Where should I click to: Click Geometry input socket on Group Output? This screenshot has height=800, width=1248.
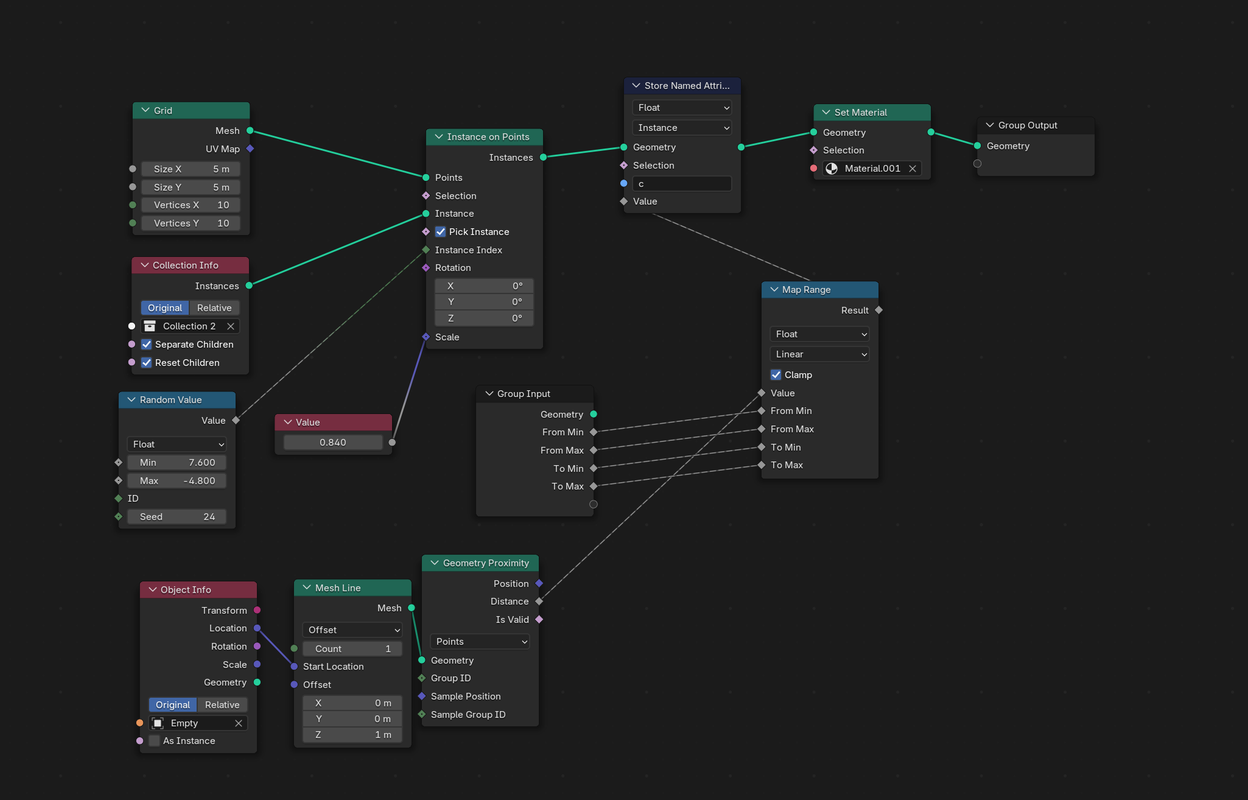pyautogui.click(x=978, y=146)
